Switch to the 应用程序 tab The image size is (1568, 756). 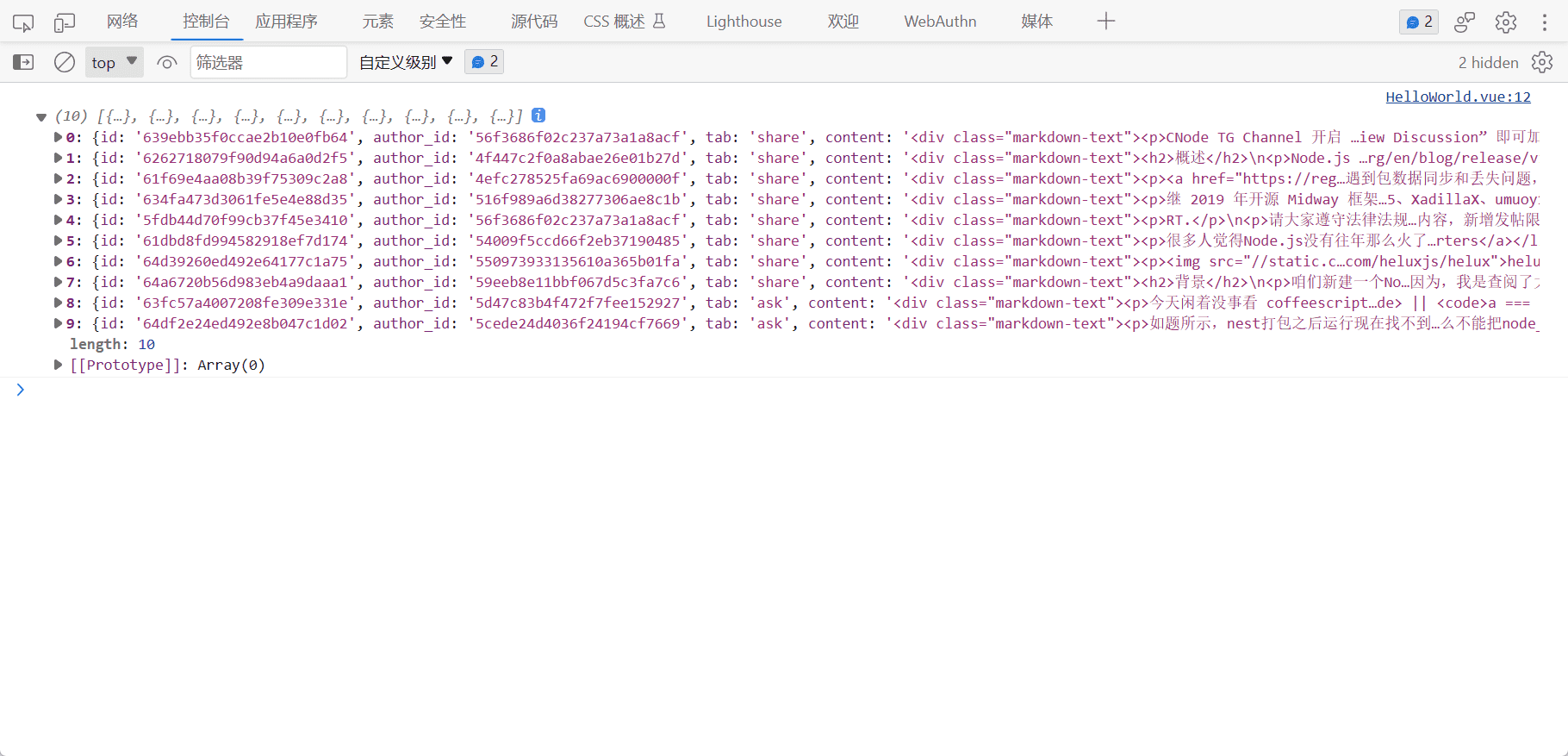tap(286, 22)
